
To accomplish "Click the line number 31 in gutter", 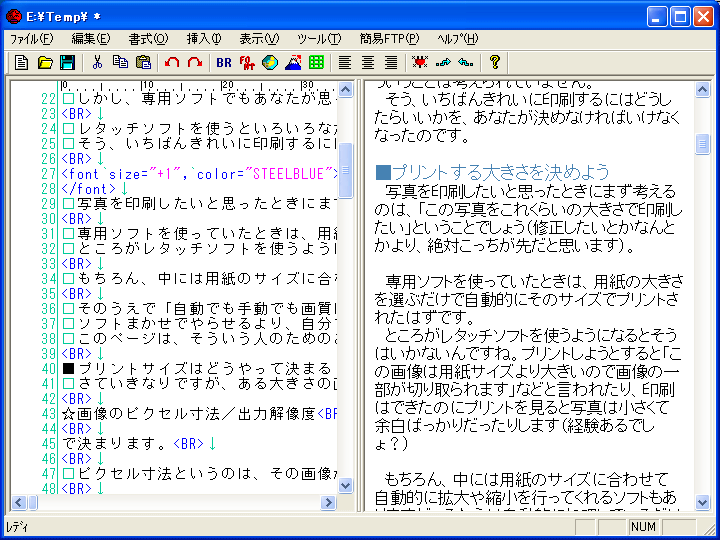I will (48, 234).
